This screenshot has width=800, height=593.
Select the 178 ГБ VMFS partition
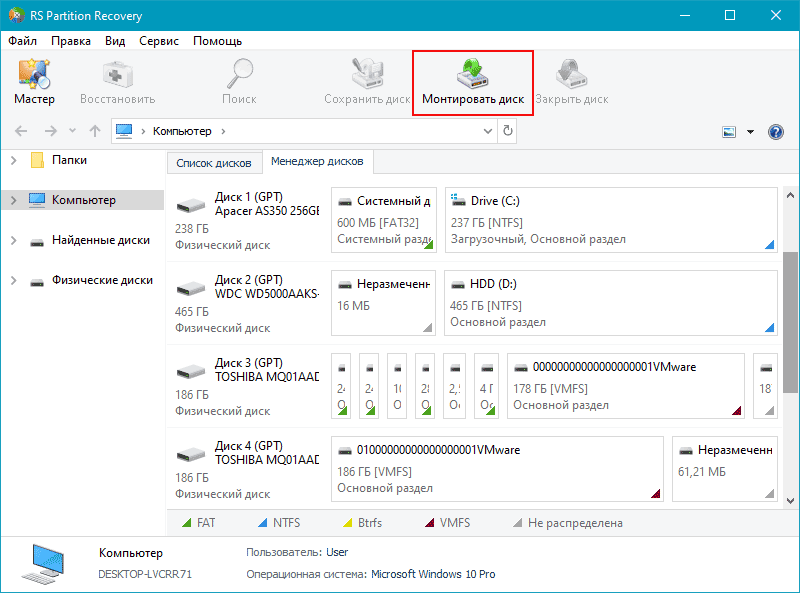[626, 386]
